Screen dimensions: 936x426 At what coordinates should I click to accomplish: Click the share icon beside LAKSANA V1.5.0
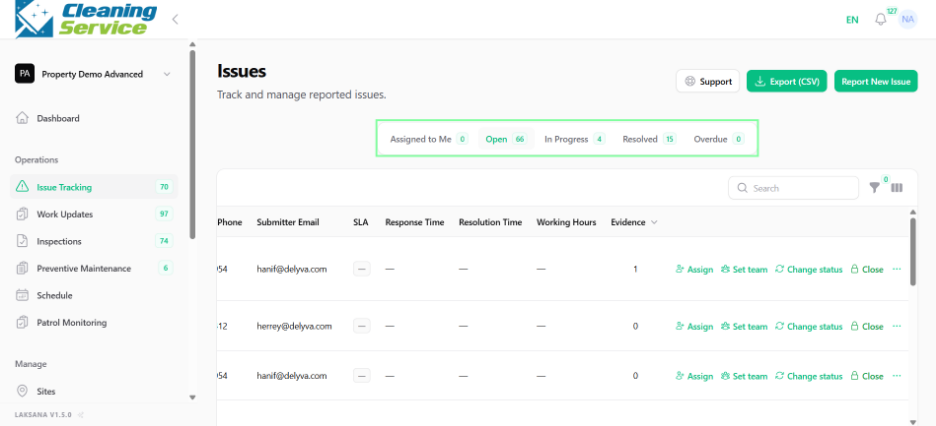81,415
